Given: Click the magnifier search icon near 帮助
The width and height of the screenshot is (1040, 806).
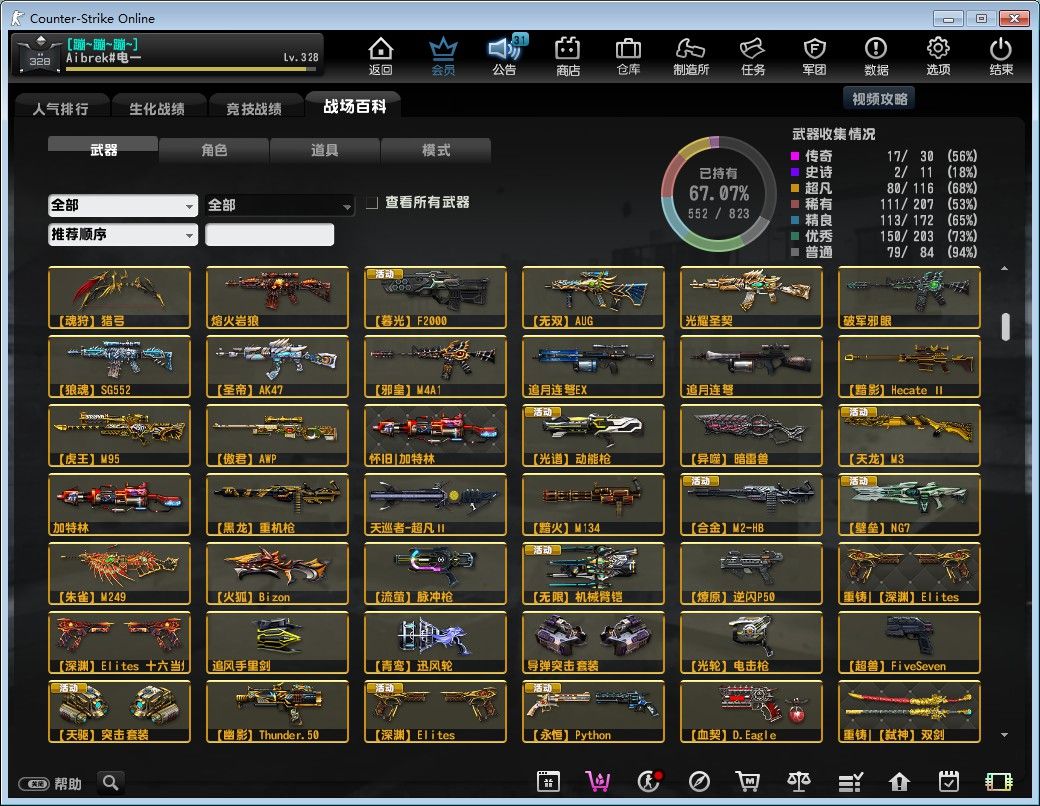Looking at the screenshot, I should coord(111,783).
